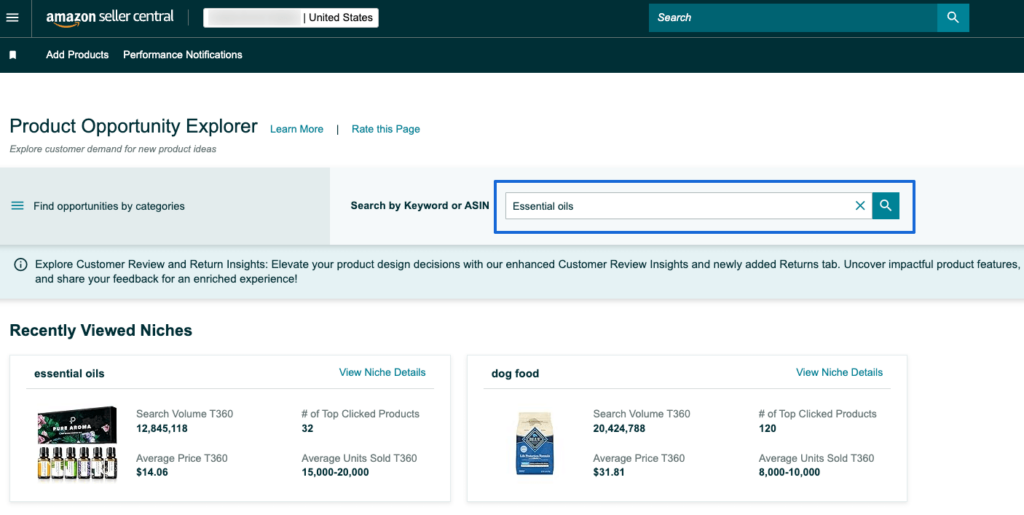Open the dog food product thumbnail
This screenshot has height=515, width=1024.
coord(534,443)
